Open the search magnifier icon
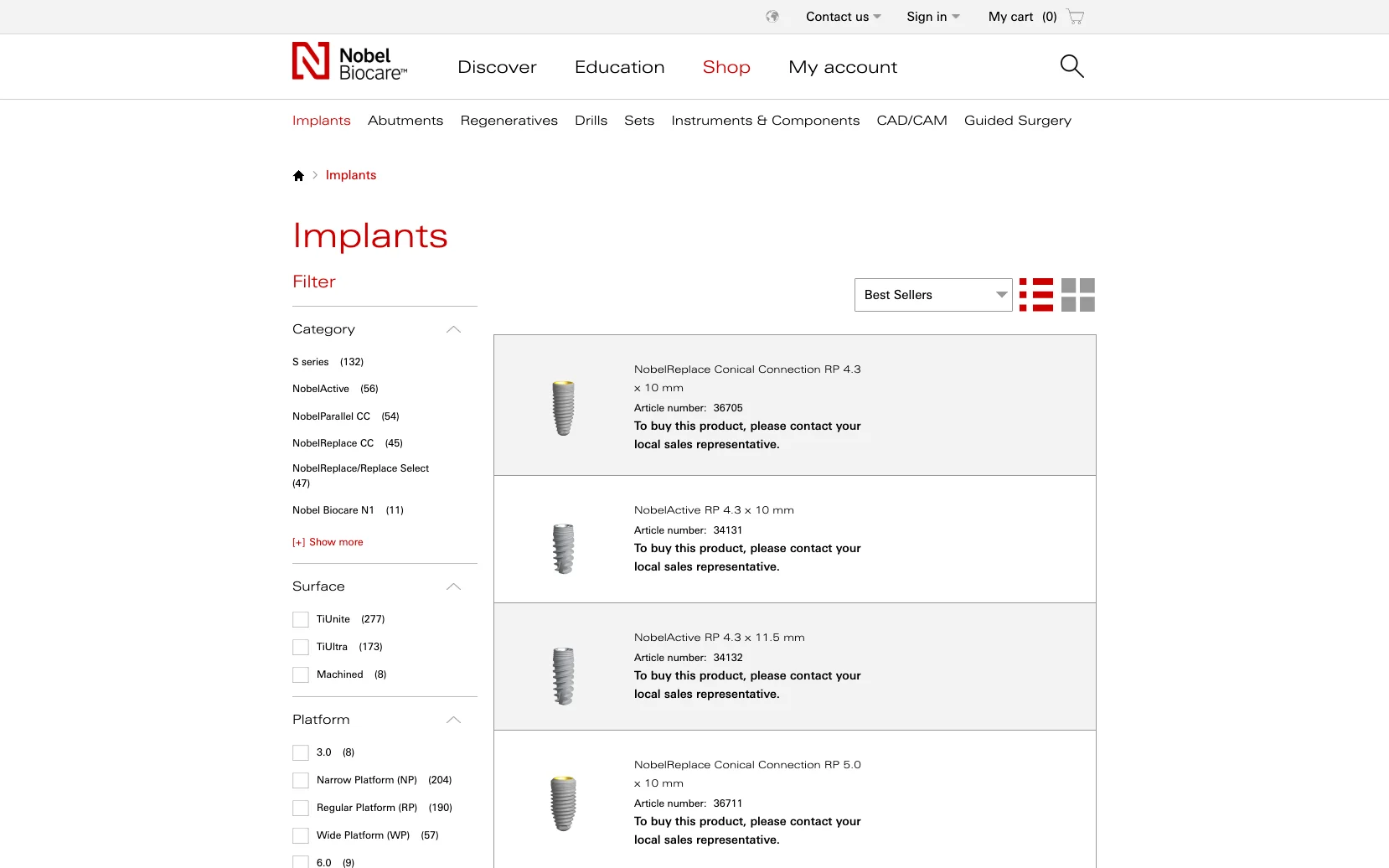 [1071, 66]
